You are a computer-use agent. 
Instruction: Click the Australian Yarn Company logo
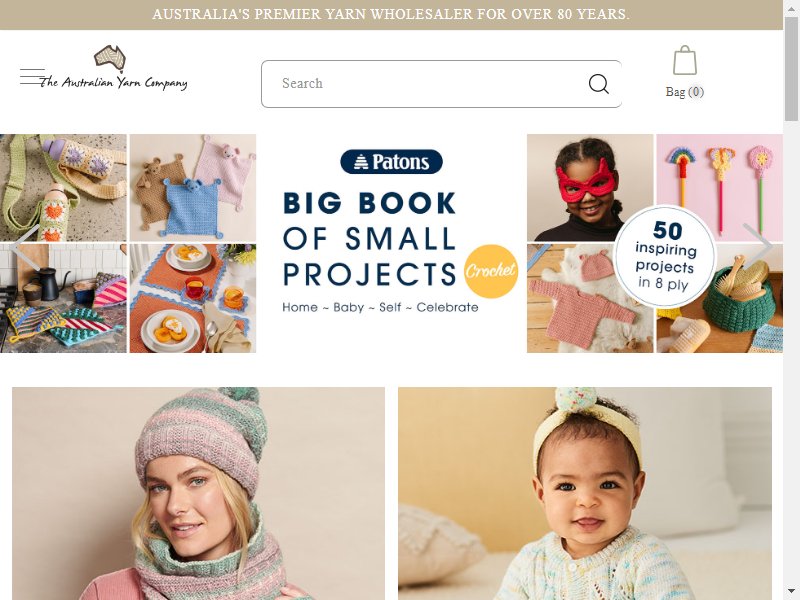point(113,68)
